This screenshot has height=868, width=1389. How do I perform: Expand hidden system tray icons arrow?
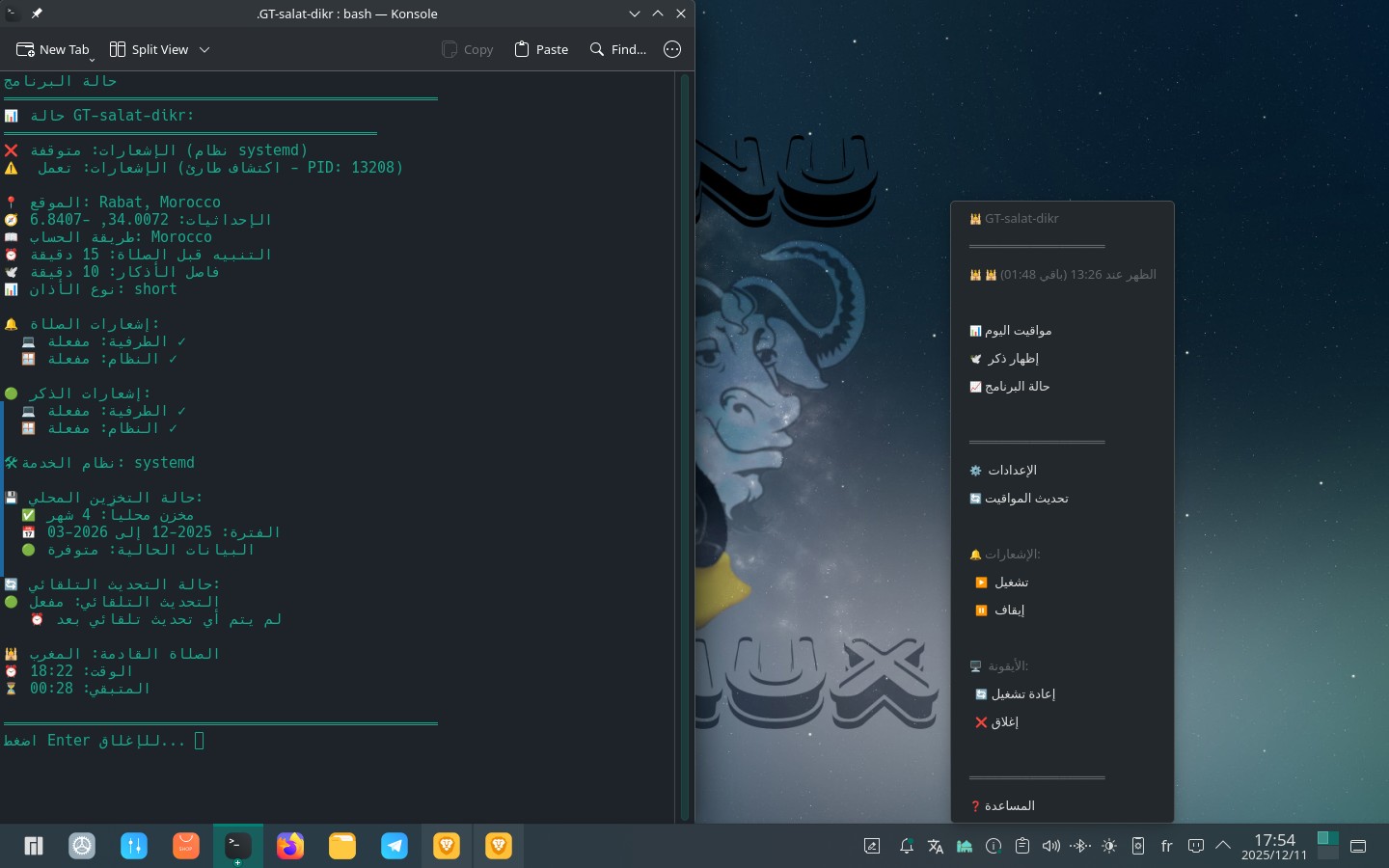1223,846
